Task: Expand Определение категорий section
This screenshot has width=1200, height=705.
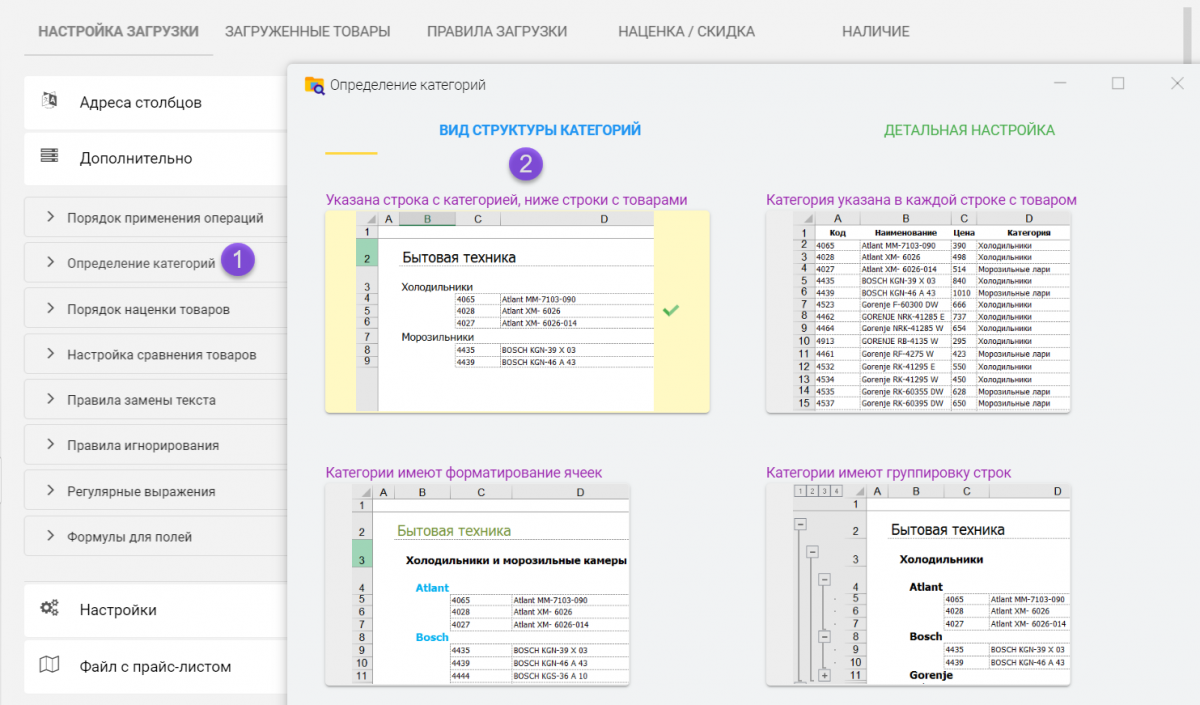Action: tap(50, 263)
